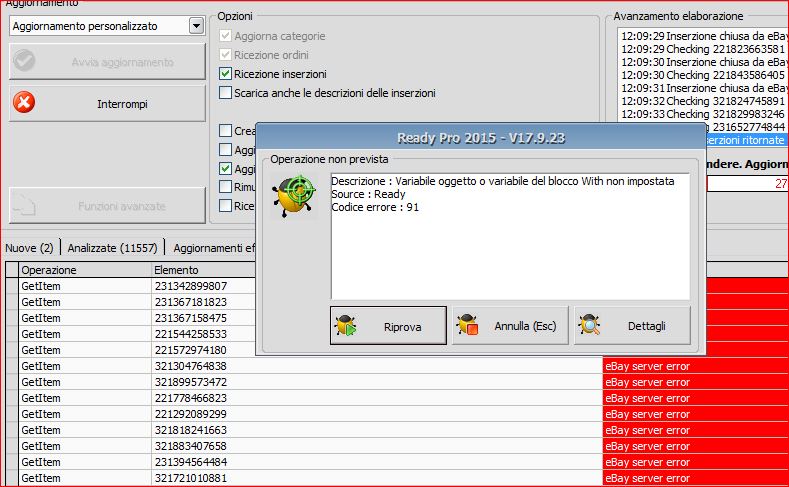Screen dimensions: 789x487
Task: Select log line Checking 221843586405
Action: [703, 75]
